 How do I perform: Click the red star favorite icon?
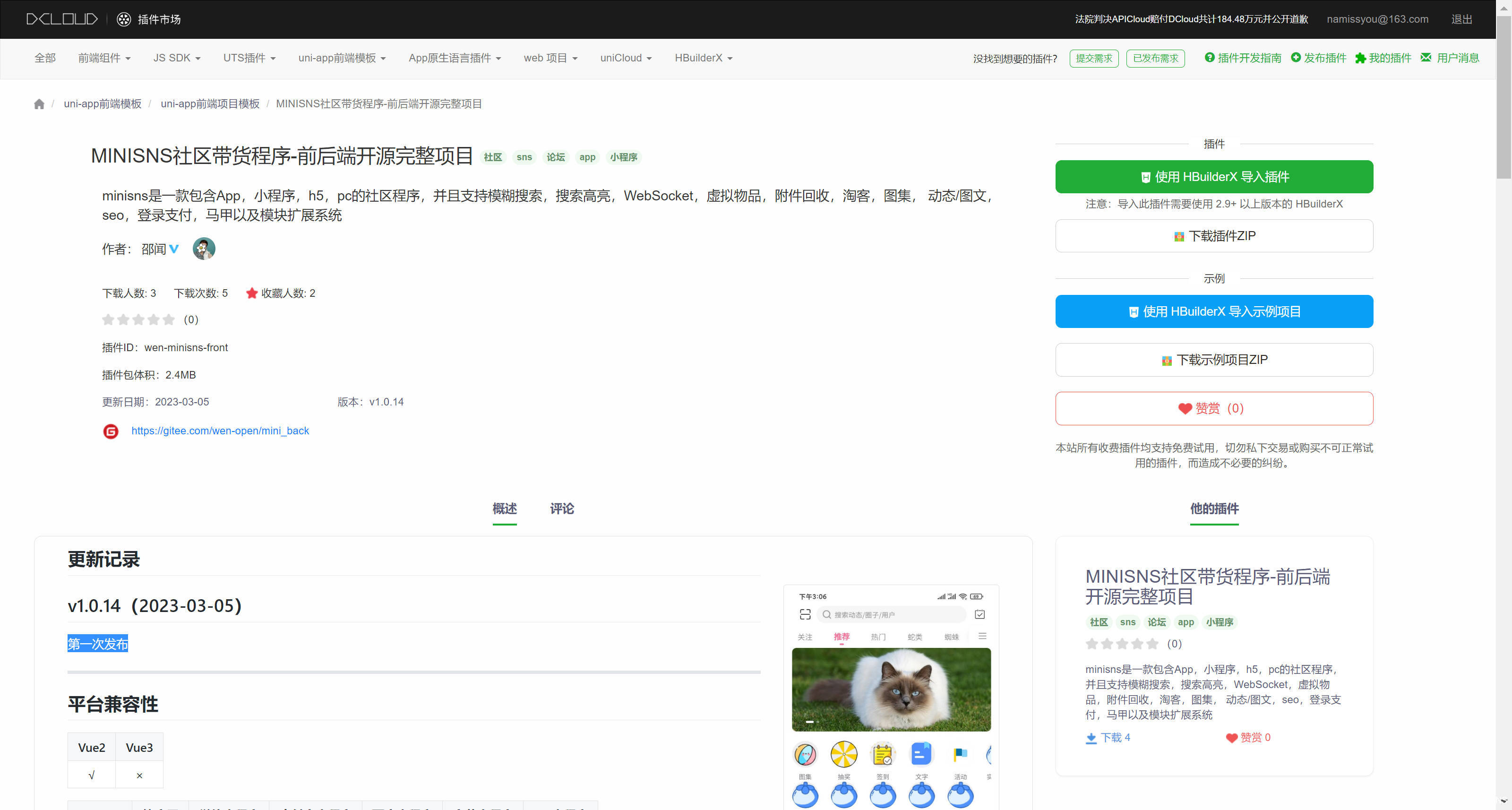[x=252, y=293]
